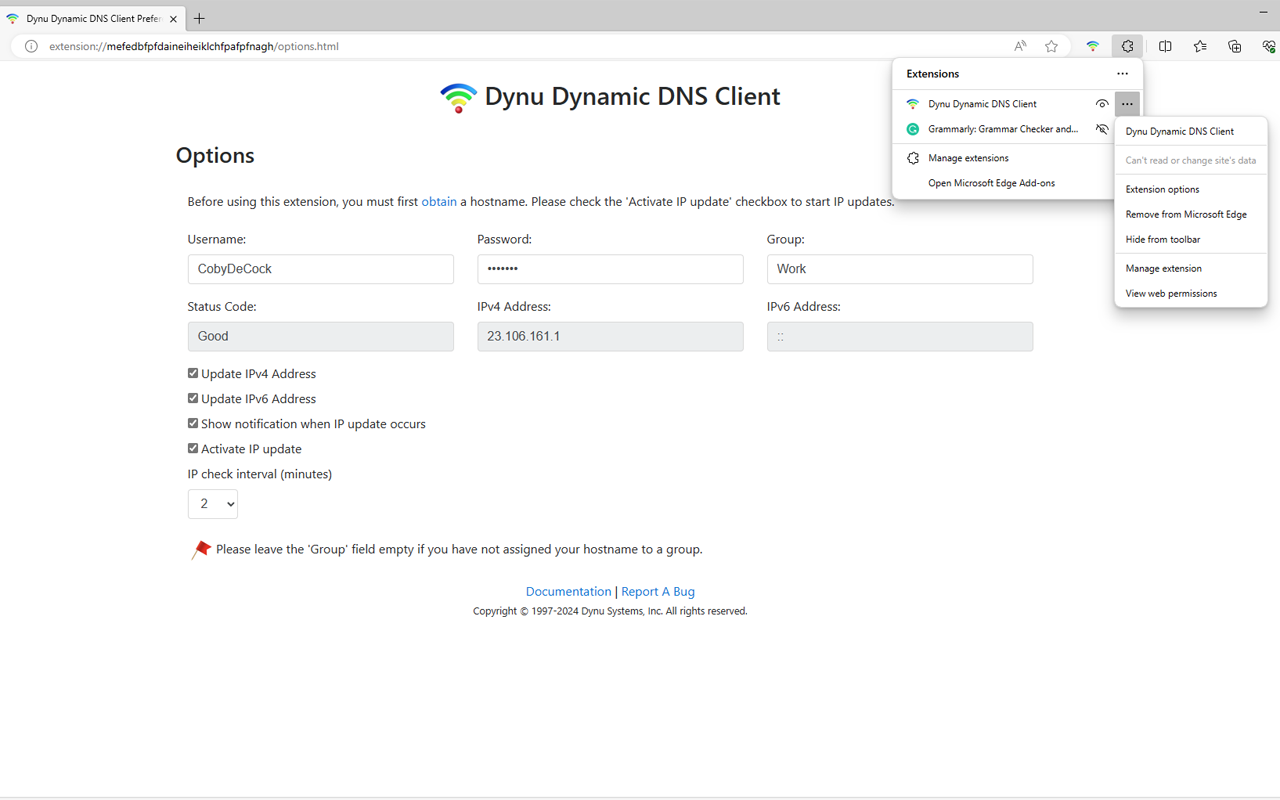Toggle the toolbar visibility eye for the Grammarly extension
This screenshot has height=800, width=1280.
tap(1102, 129)
